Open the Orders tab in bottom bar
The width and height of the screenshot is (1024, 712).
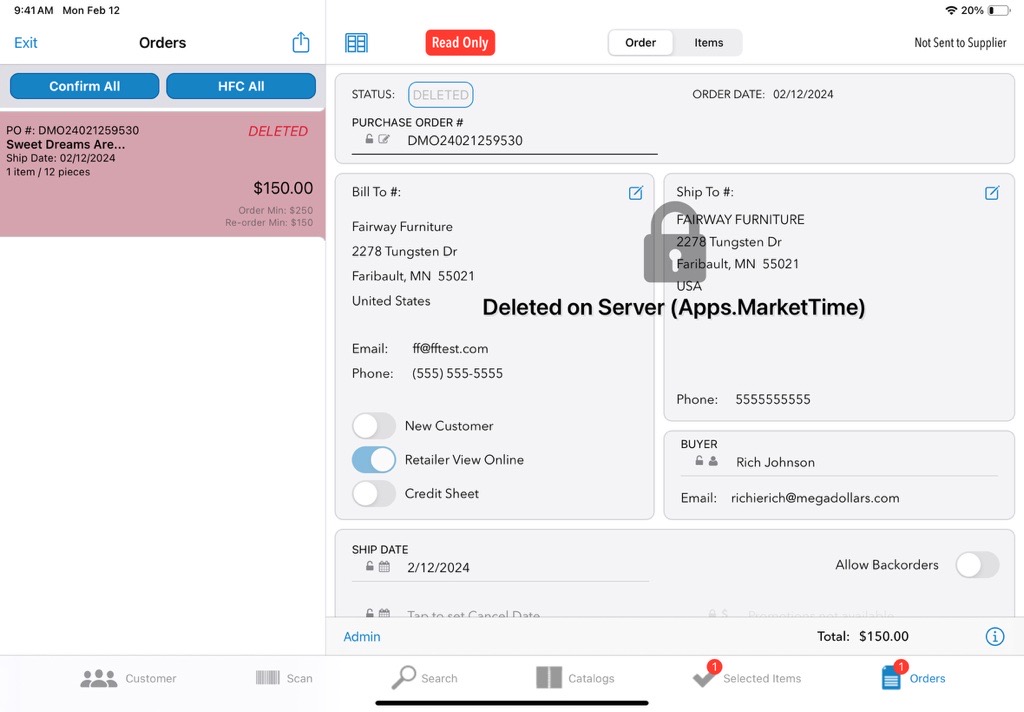pyautogui.click(x=912, y=675)
